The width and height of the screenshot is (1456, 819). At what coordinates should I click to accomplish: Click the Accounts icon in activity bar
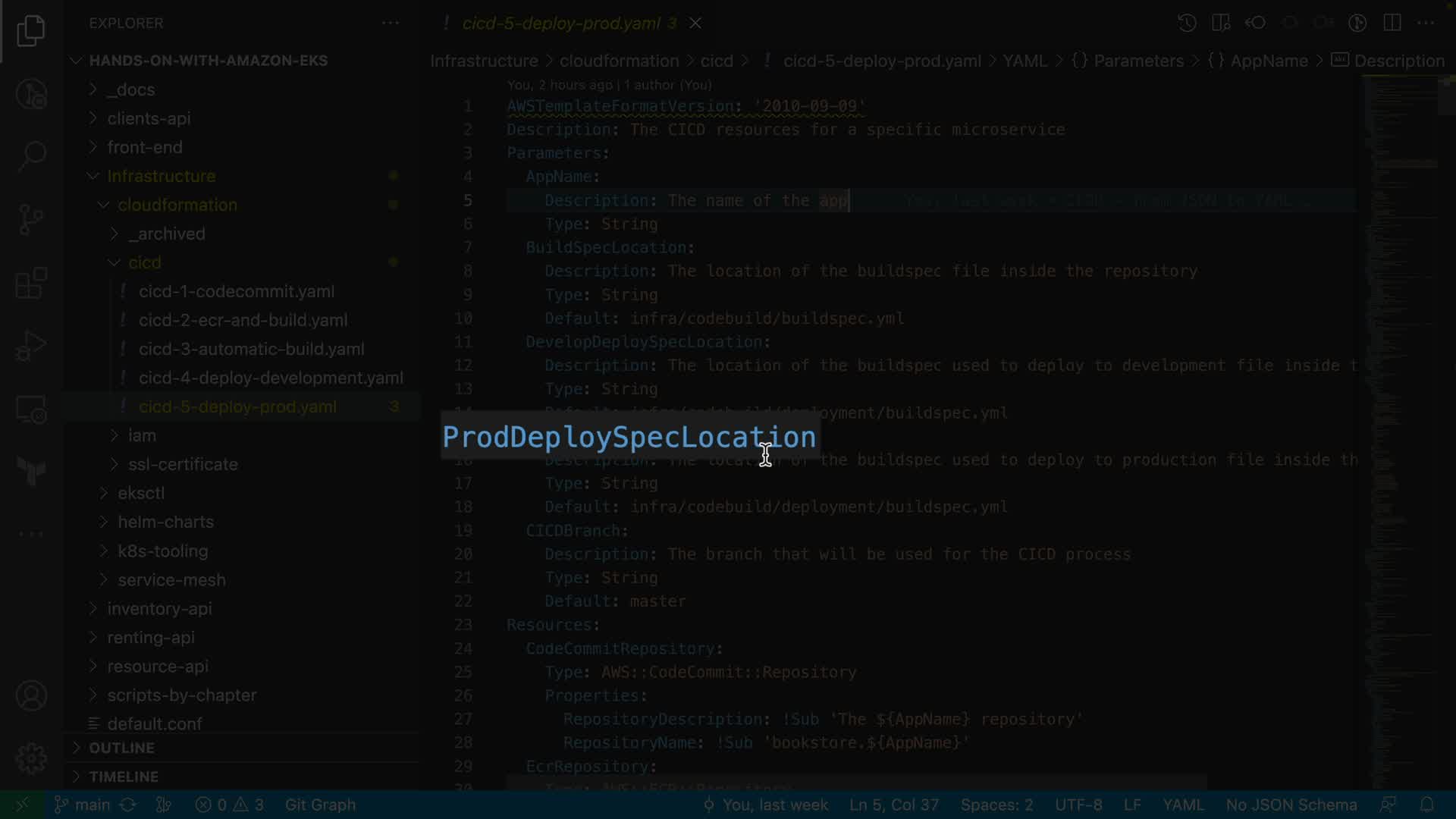31,695
